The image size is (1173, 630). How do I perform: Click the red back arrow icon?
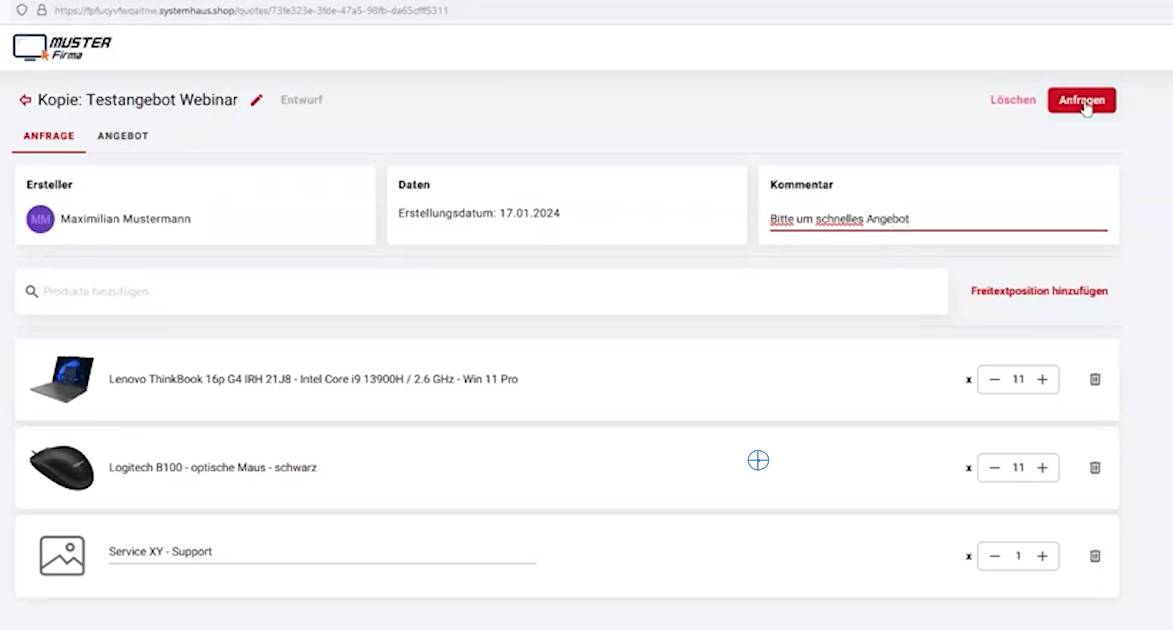25,100
